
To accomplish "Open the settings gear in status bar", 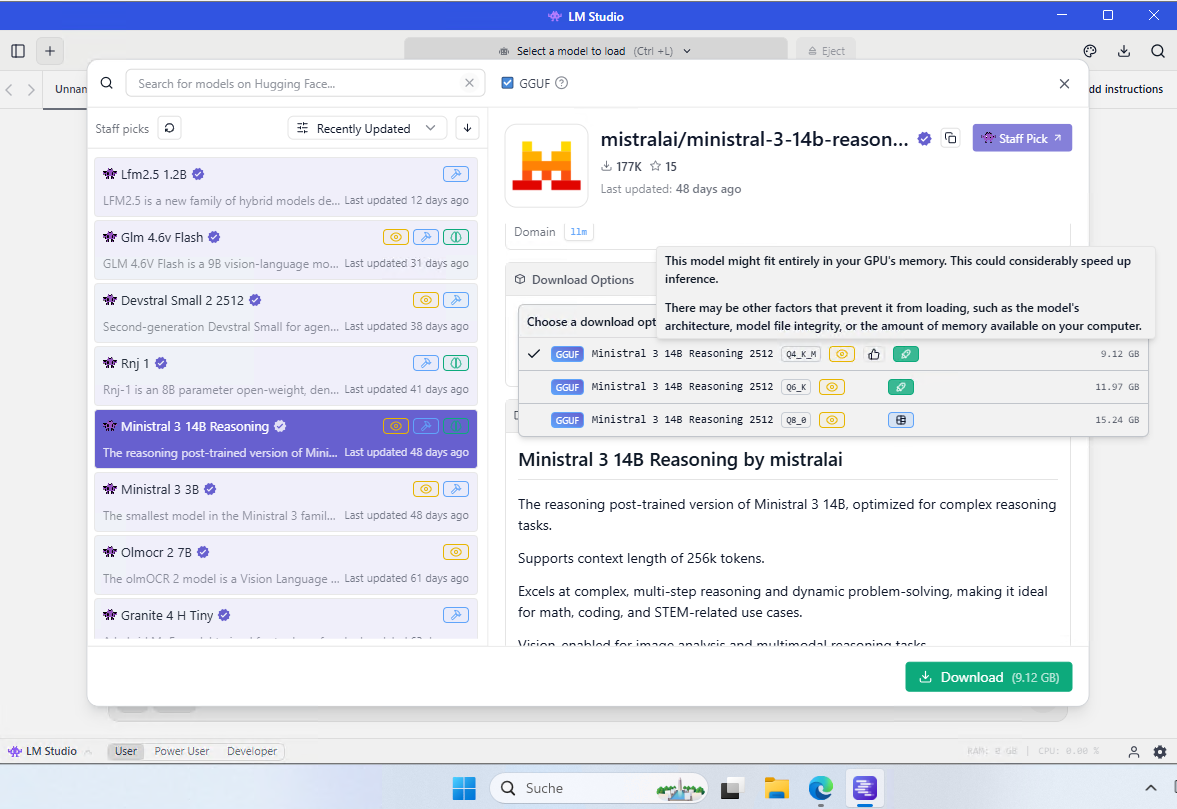I will [1160, 752].
